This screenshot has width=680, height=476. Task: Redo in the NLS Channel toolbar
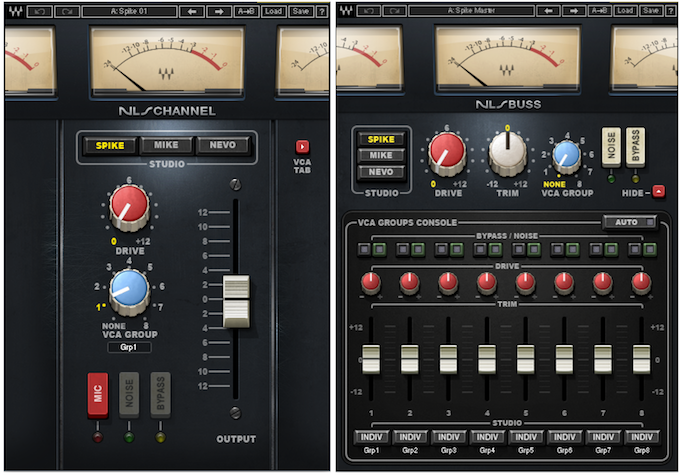pos(67,12)
